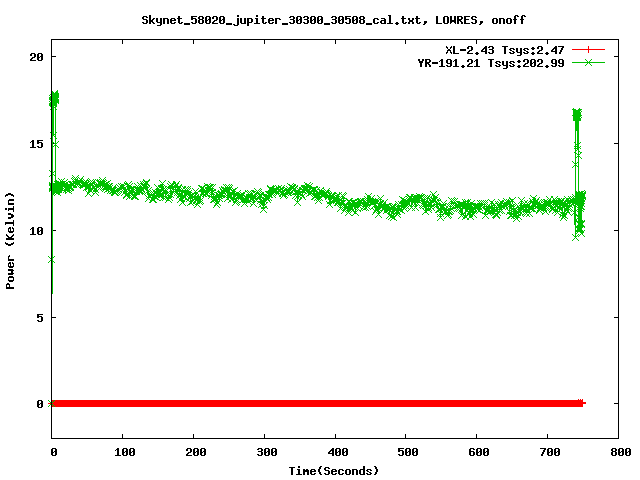Click the y-axis tick label 20
640x480 pixels.
point(36,57)
